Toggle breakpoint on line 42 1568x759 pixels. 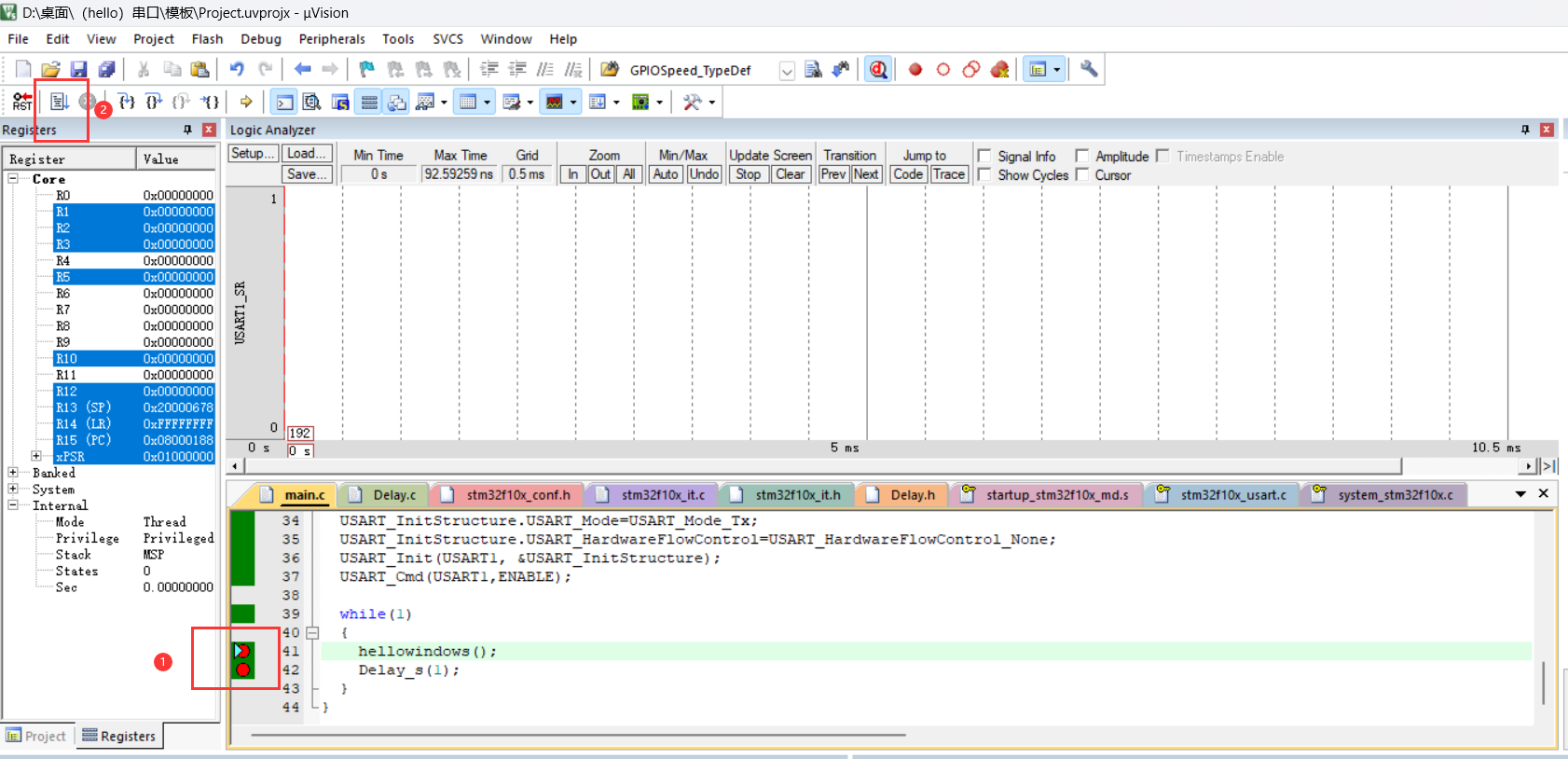(243, 669)
